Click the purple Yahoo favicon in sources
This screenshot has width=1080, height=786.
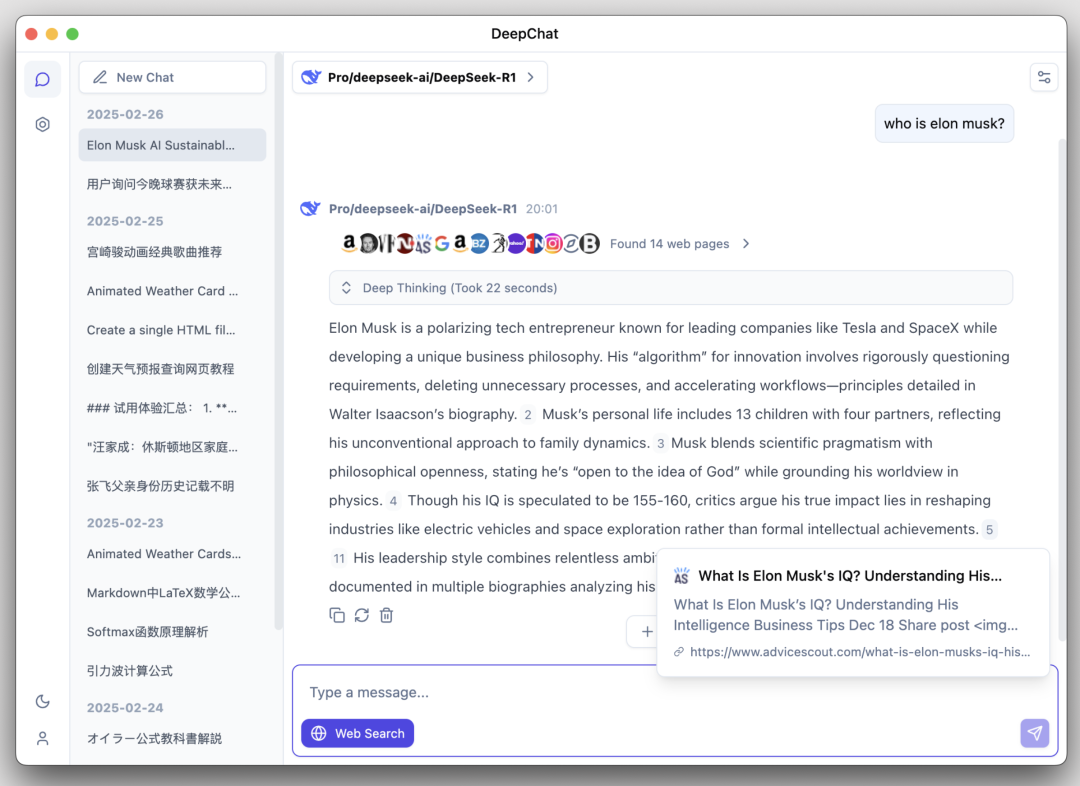(x=516, y=243)
